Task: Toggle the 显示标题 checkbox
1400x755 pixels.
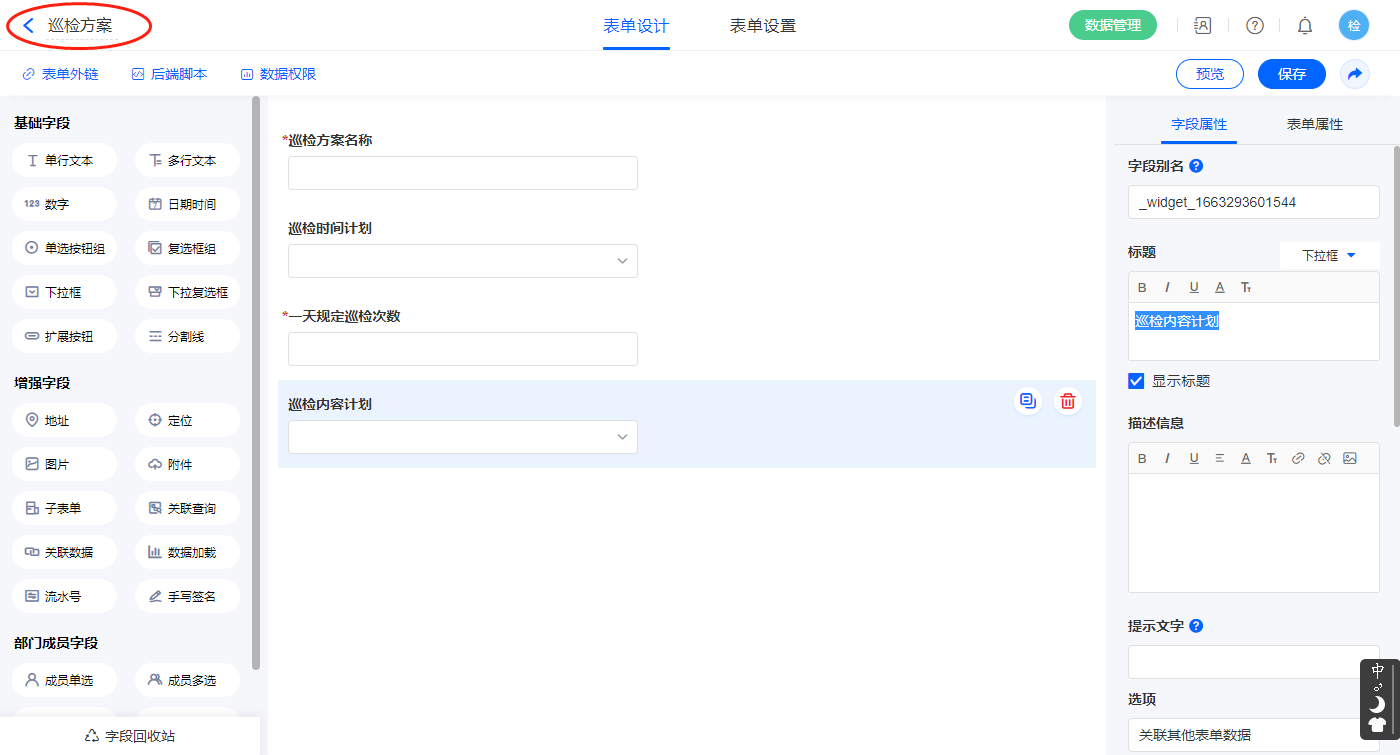Action: 1136,381
